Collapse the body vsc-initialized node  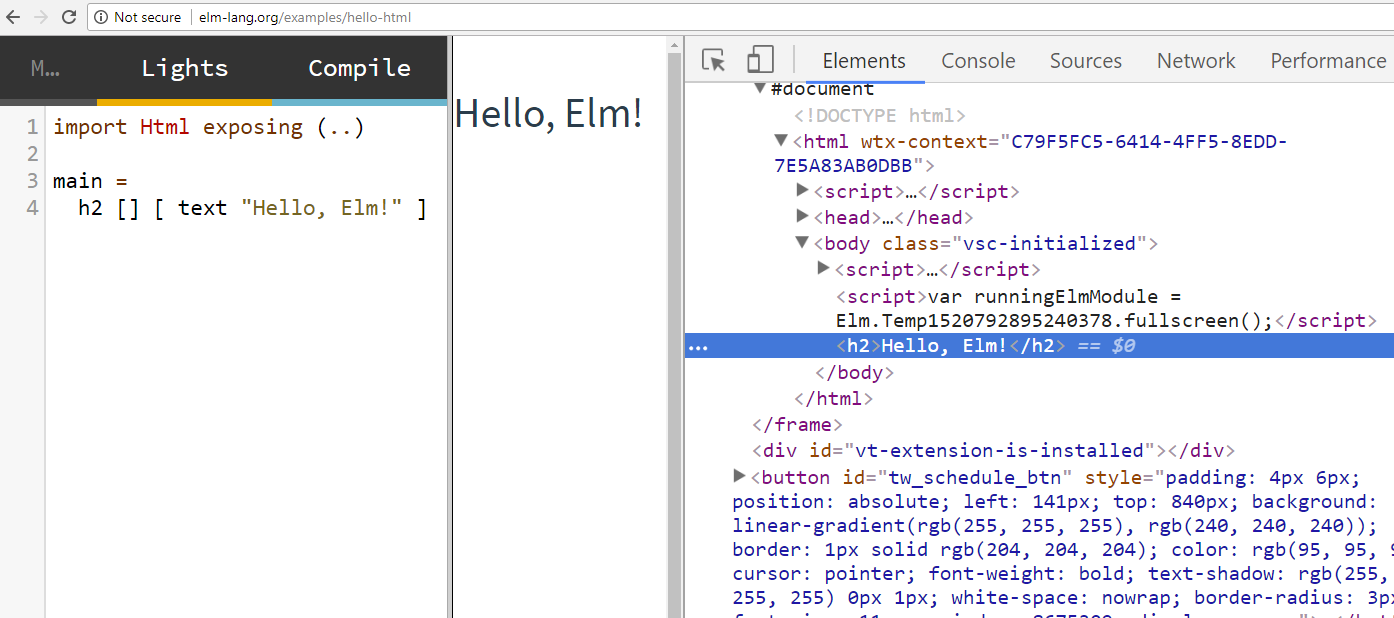tap(802, 242)
